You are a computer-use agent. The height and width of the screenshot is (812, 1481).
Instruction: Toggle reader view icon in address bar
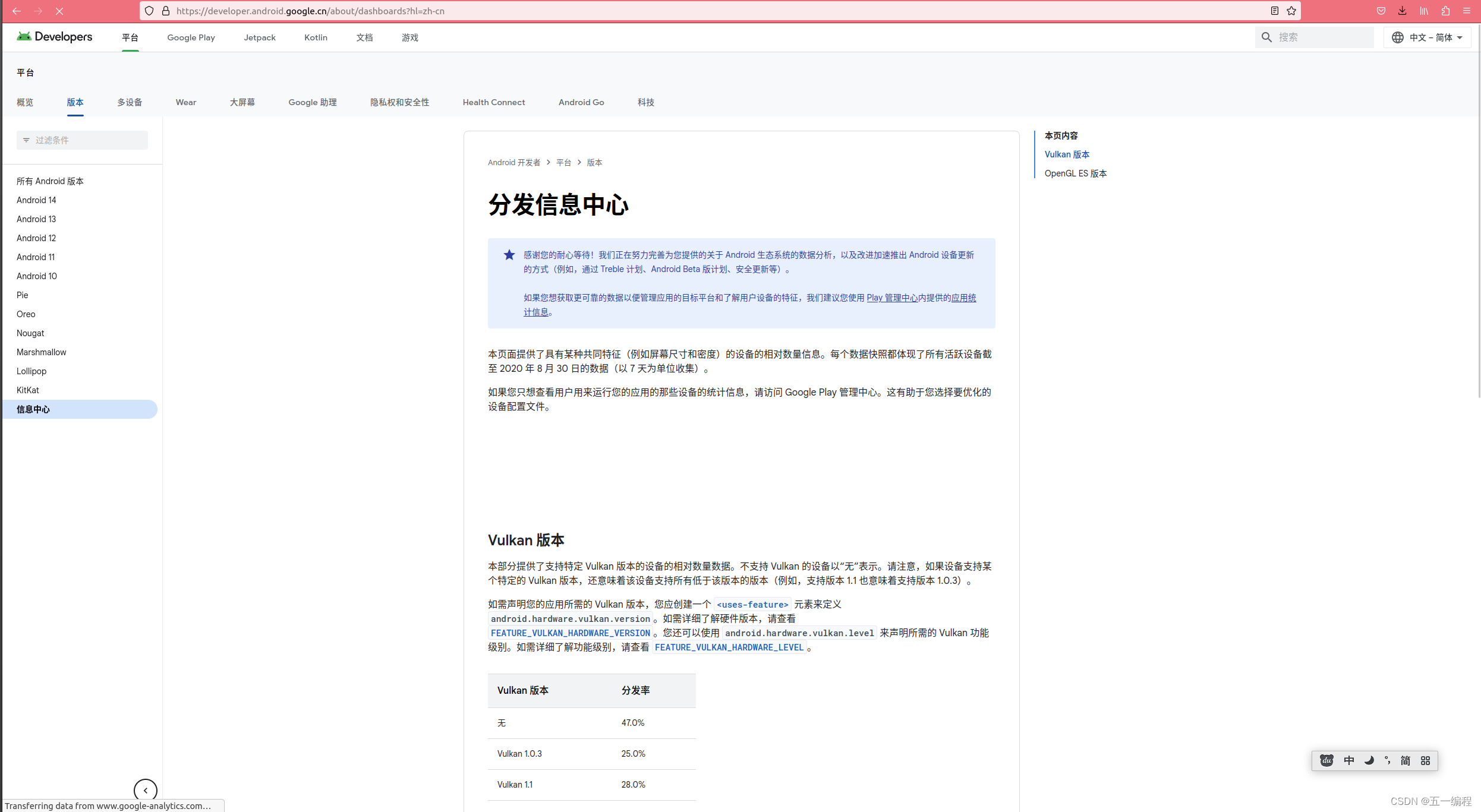(x=1275, y=11)
